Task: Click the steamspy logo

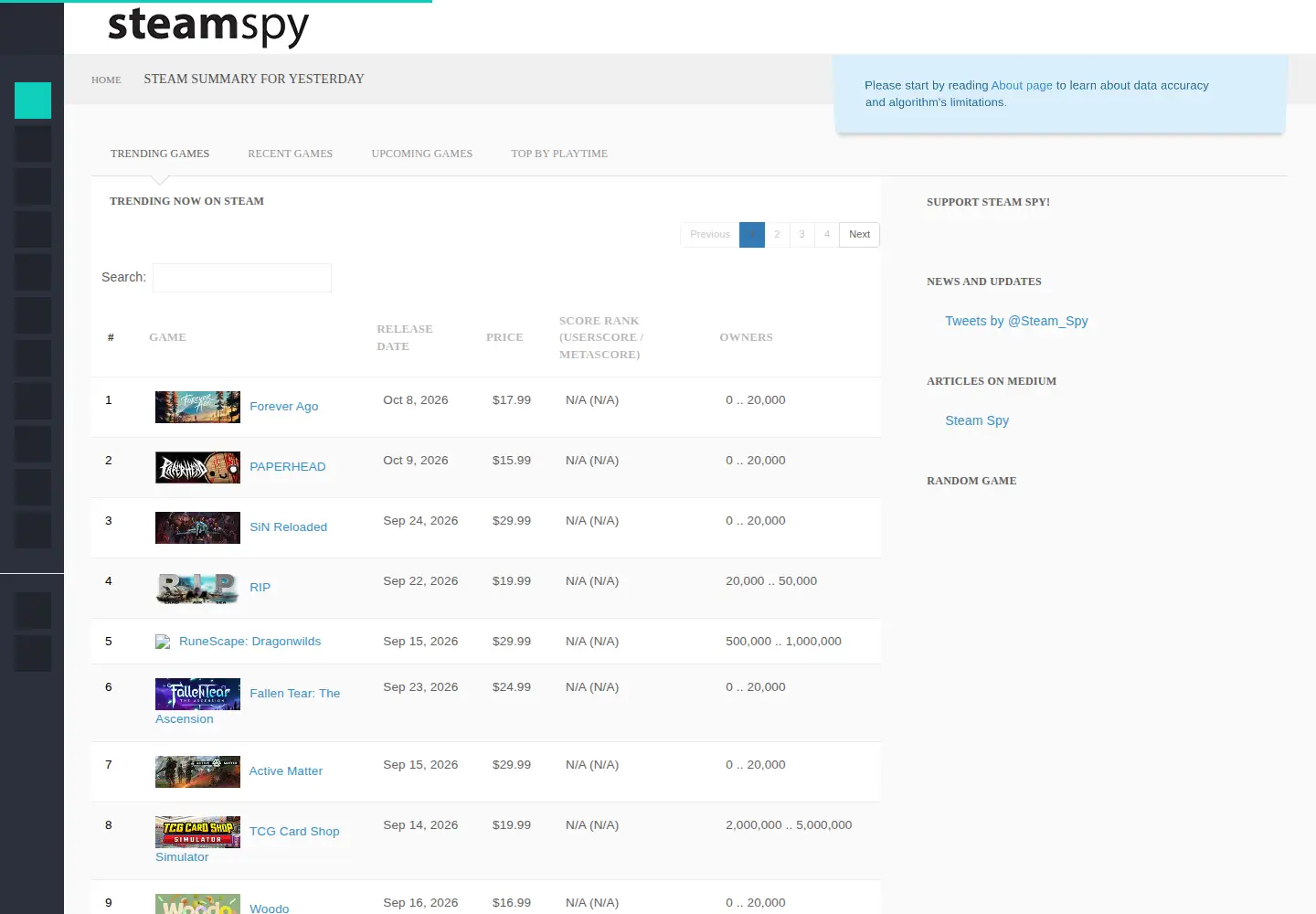Action: pos(208,26)
